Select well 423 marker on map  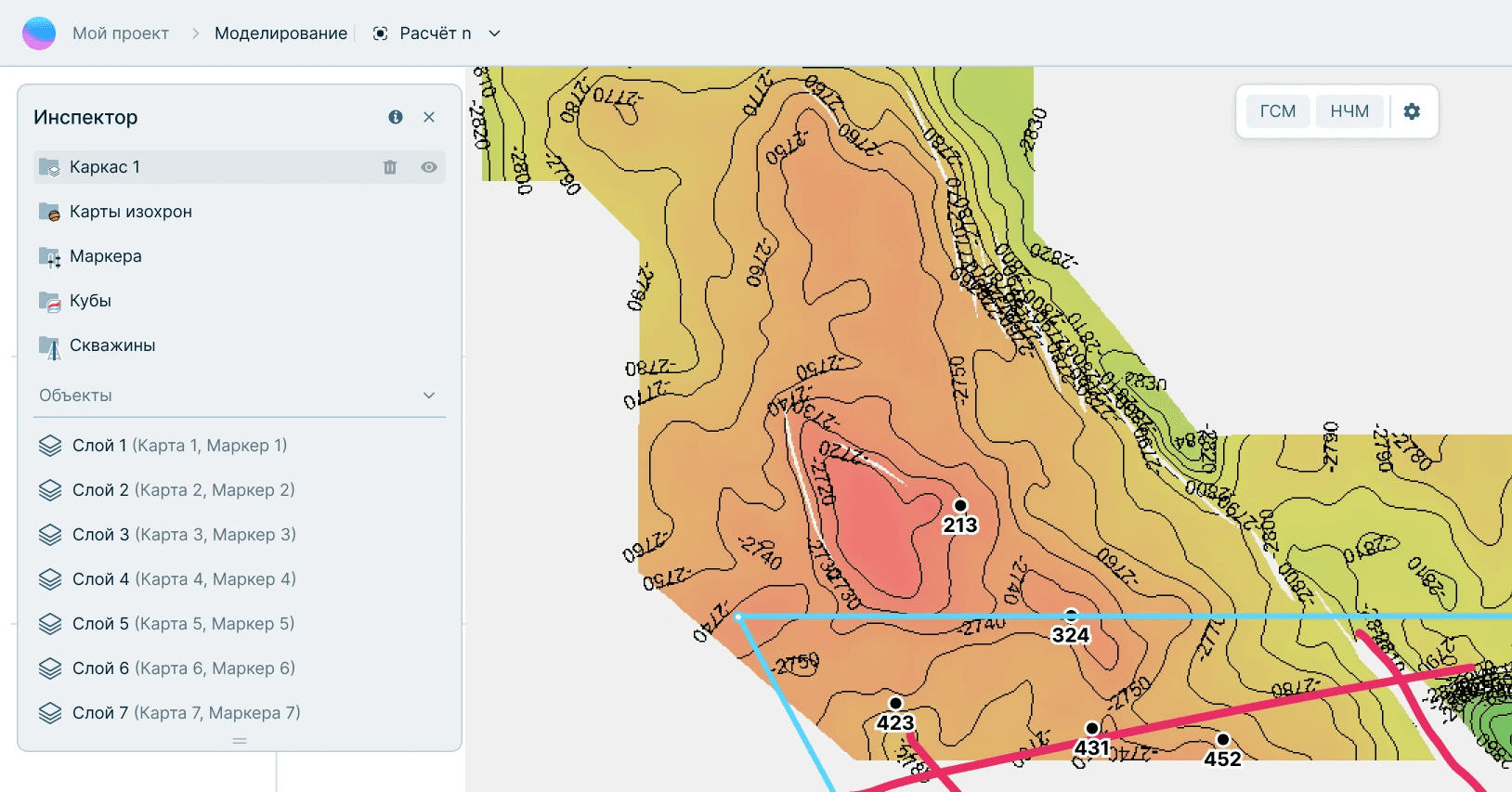895,704
